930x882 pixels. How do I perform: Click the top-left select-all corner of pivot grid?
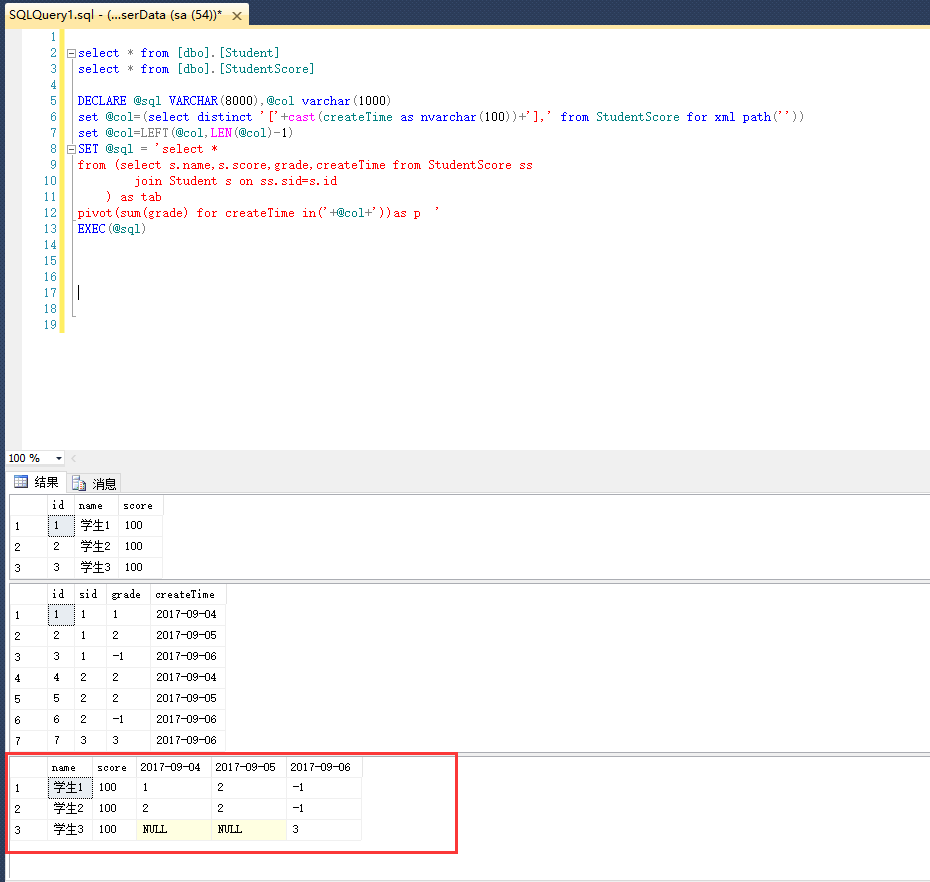(28, 768)
